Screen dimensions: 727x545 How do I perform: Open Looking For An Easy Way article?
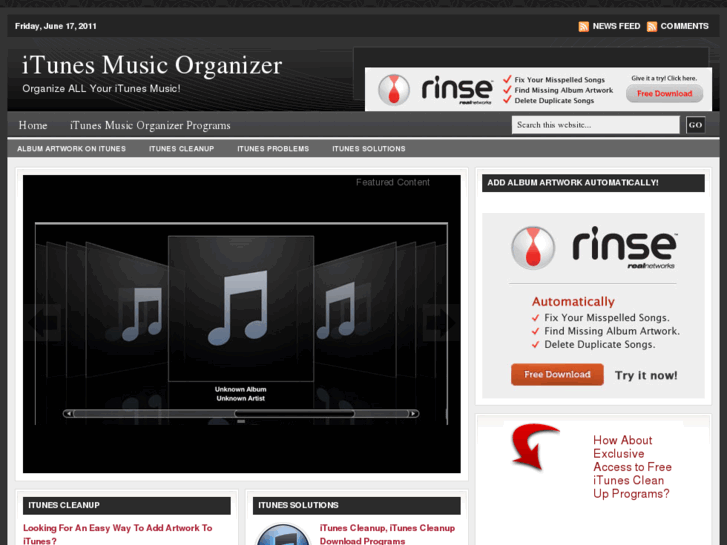point(118,534)
